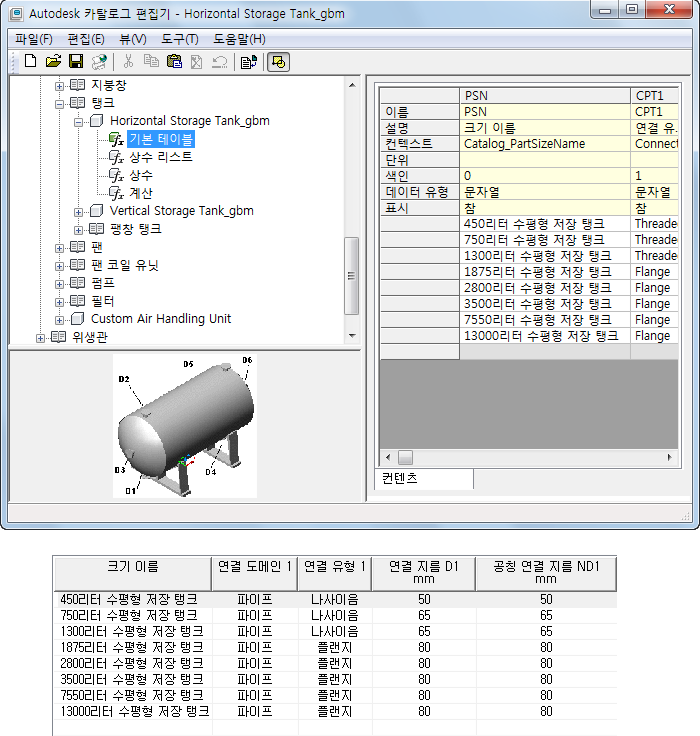The image size is (700, 736).
Task: Expand the 위생관 tree node
Action: pos(40,338)
